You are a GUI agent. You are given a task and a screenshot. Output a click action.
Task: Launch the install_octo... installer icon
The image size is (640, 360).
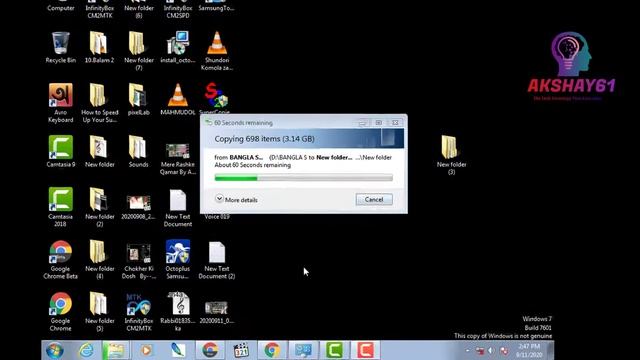pos(178,48)
